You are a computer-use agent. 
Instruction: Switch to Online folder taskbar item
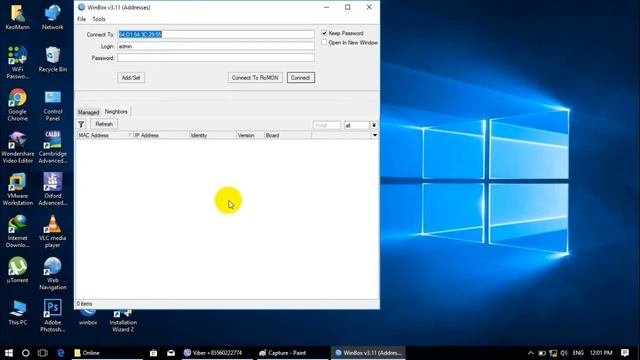coord(107,353)
